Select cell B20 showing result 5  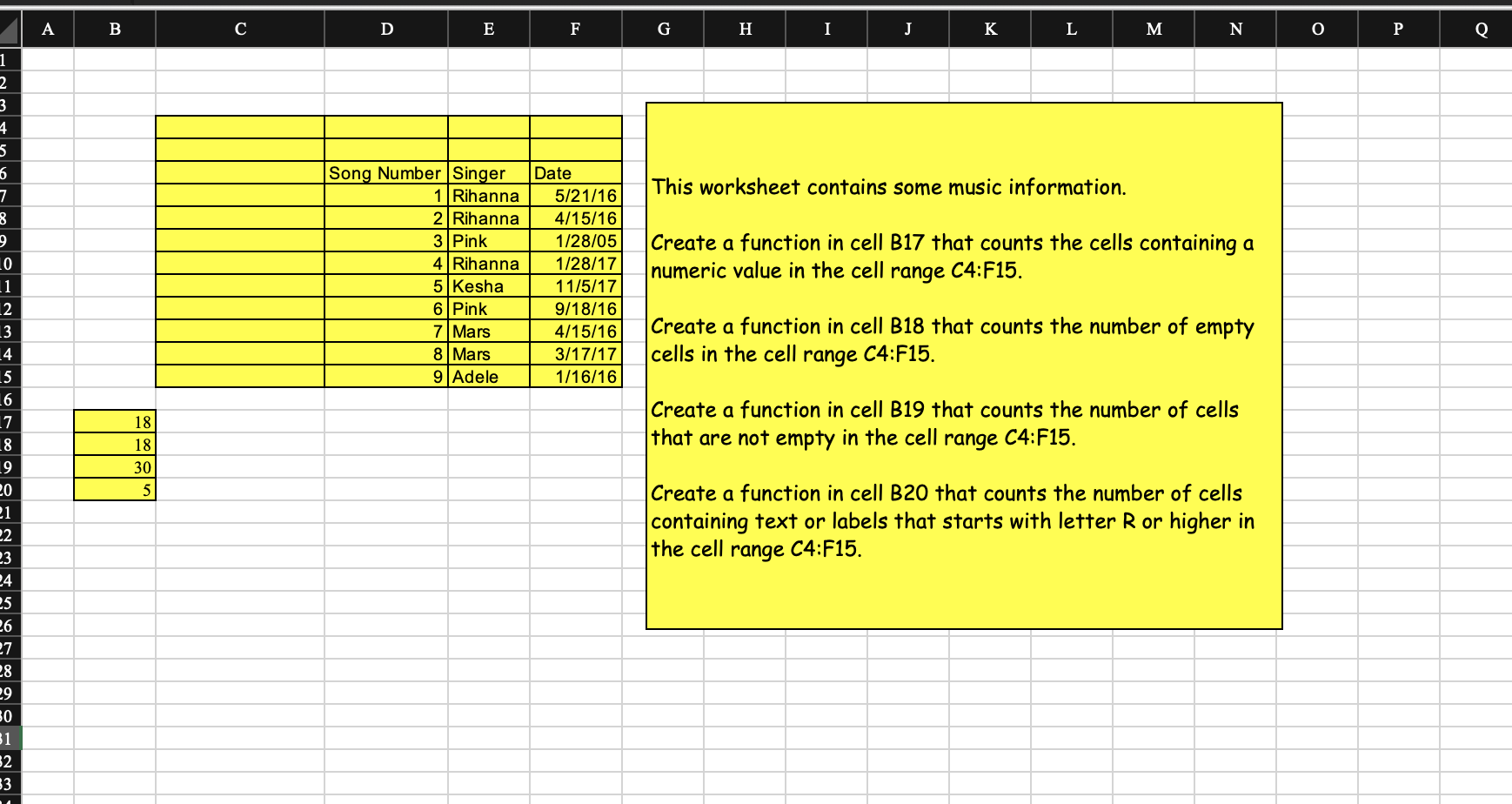(x=115, y=489)
